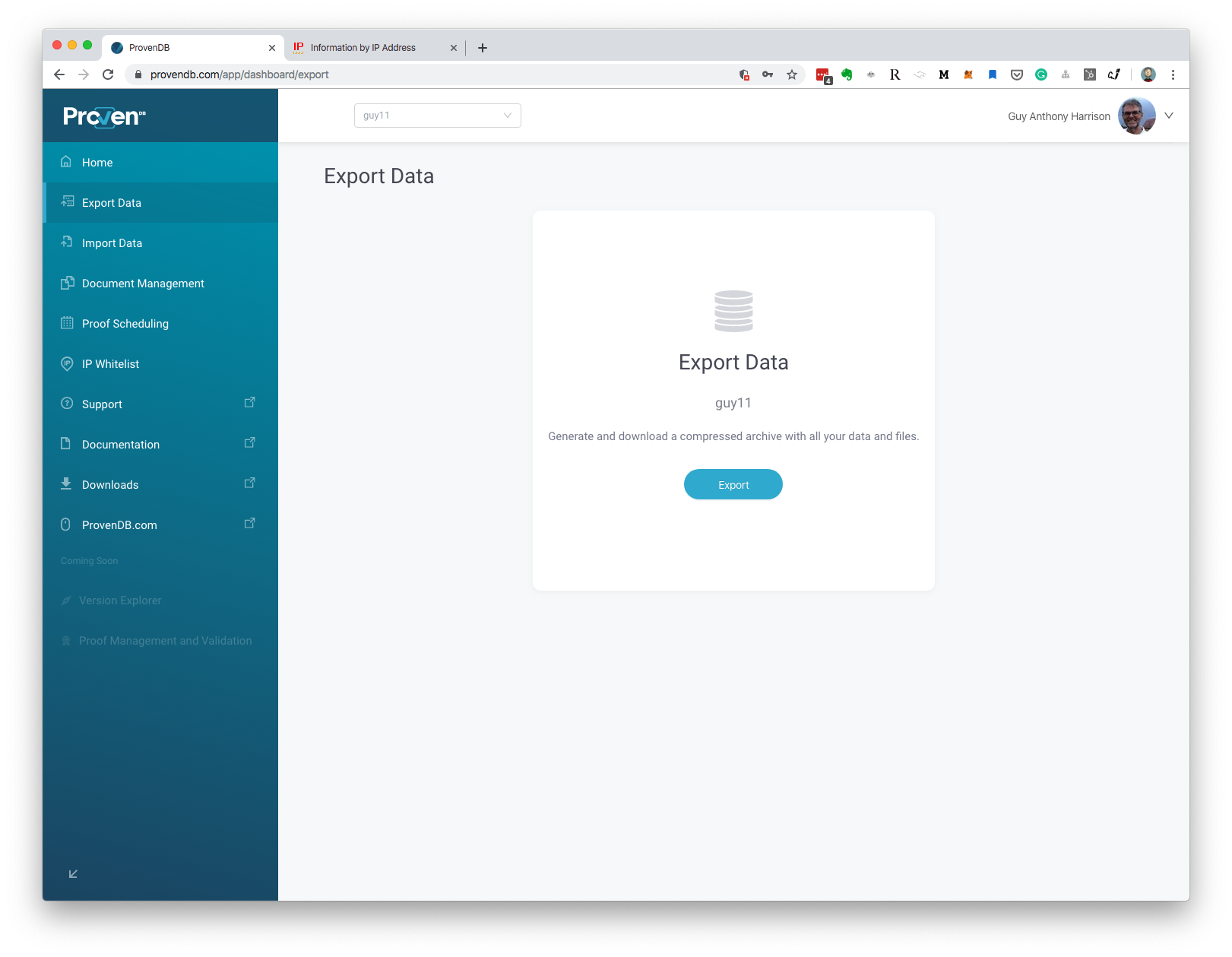Reload the current page

pos(108,74)
